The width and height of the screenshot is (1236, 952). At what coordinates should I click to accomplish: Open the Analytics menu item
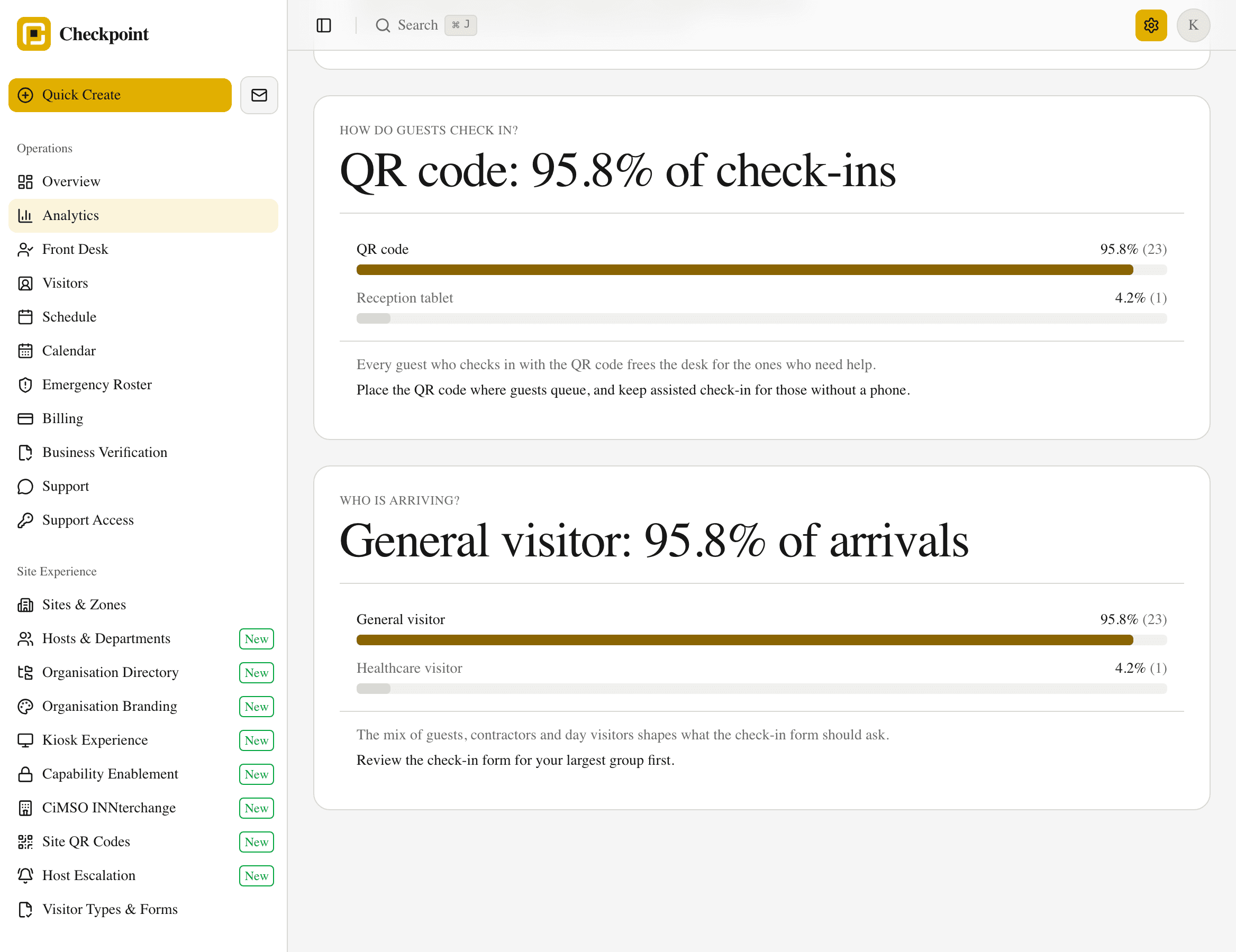143,215
